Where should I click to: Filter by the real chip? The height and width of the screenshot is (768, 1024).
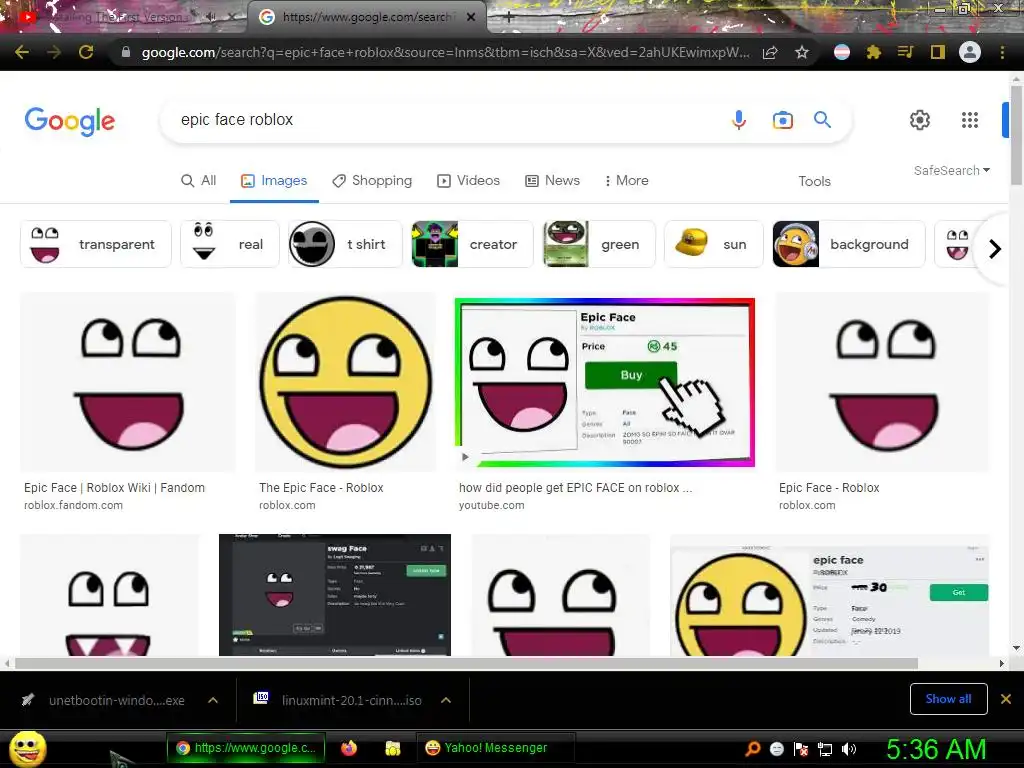click(230, 244)
